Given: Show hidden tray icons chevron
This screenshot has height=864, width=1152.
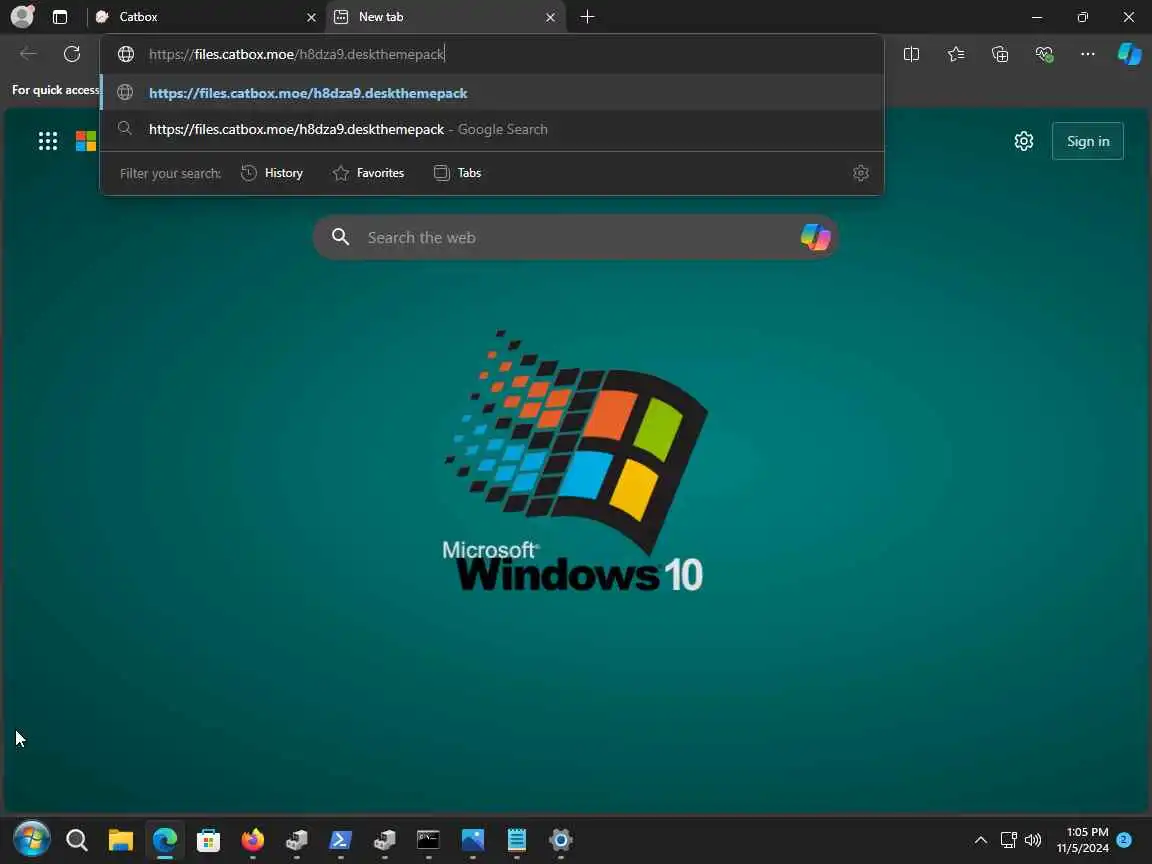Looking at the screenshot, I should (x=981, y=840).
